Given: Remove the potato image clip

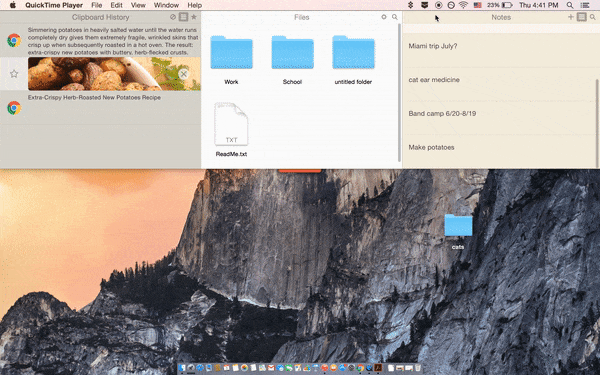Looking at the screenshot, I should (183, 74).
